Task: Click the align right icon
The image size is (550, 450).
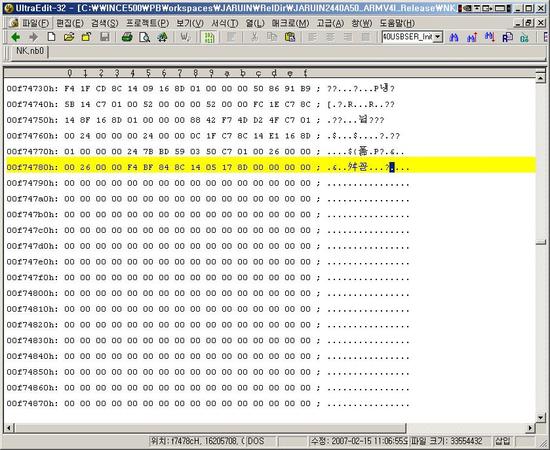Action: coord(348,37)
